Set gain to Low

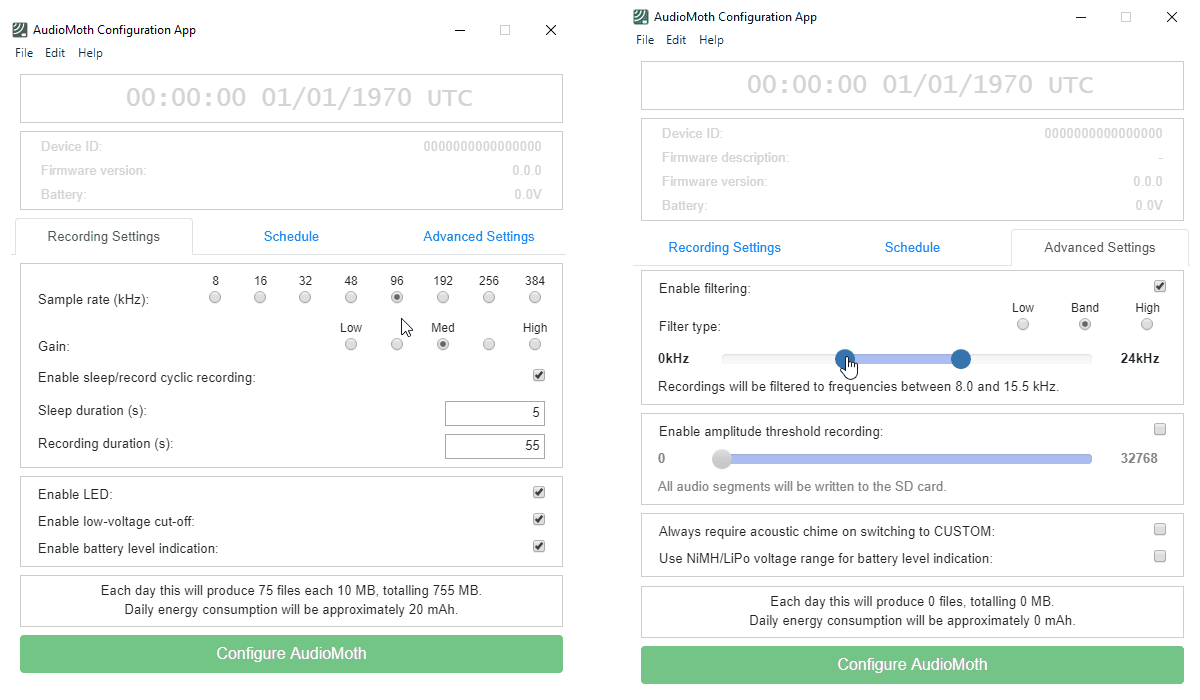351,344
